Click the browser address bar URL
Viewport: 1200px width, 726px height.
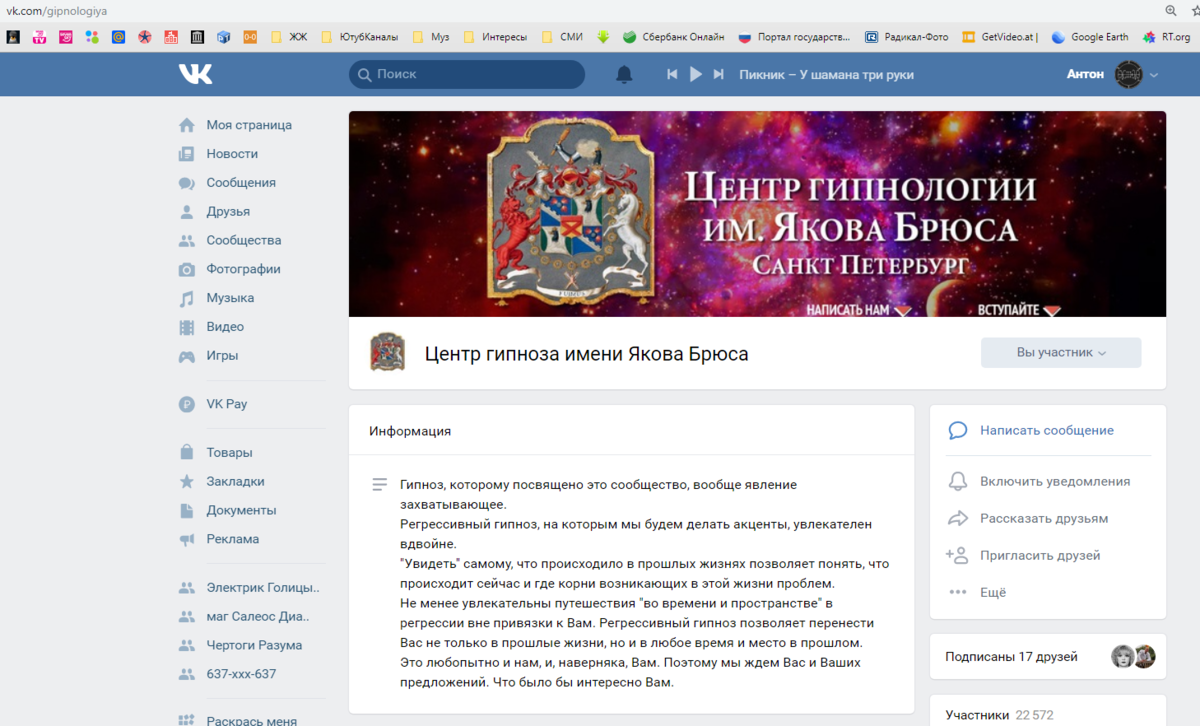point(57,11)
